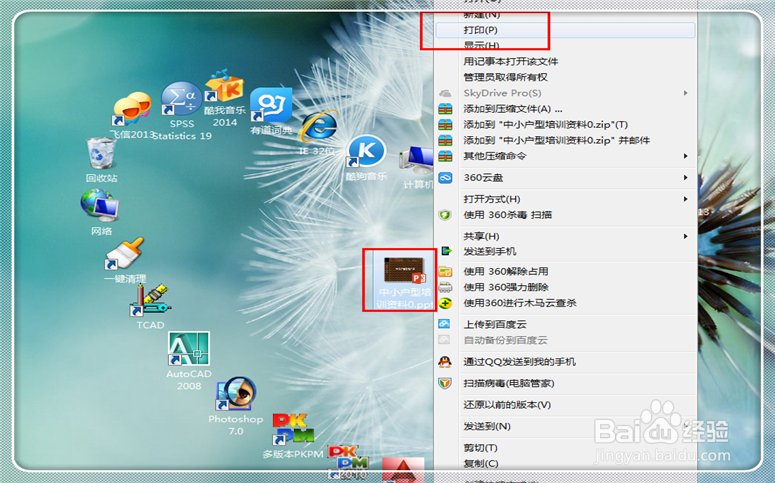
Task: Click the SkyDrive Pro cloud icon
Action: tap(445, 93)
